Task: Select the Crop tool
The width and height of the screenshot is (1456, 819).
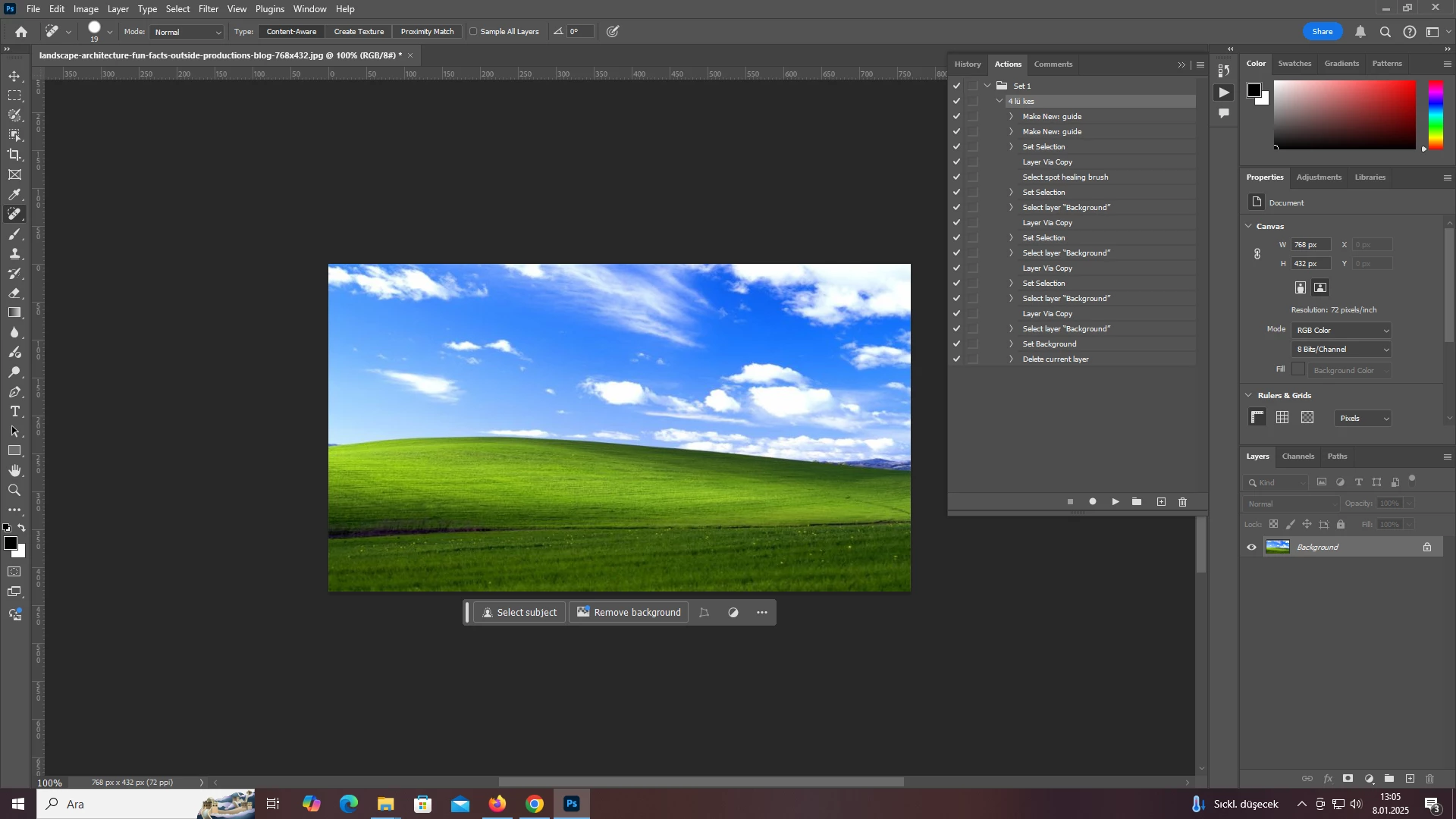Action: pos(14,155)
